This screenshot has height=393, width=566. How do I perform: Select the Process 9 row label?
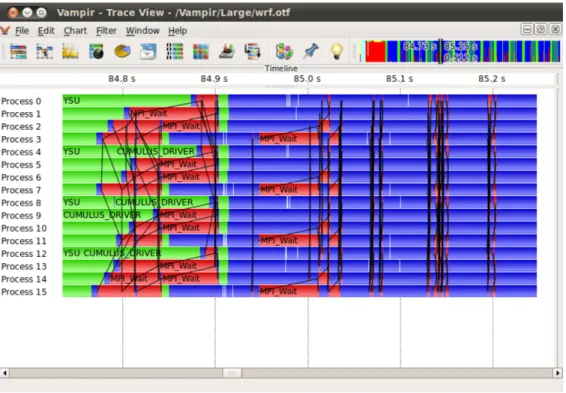21,215
